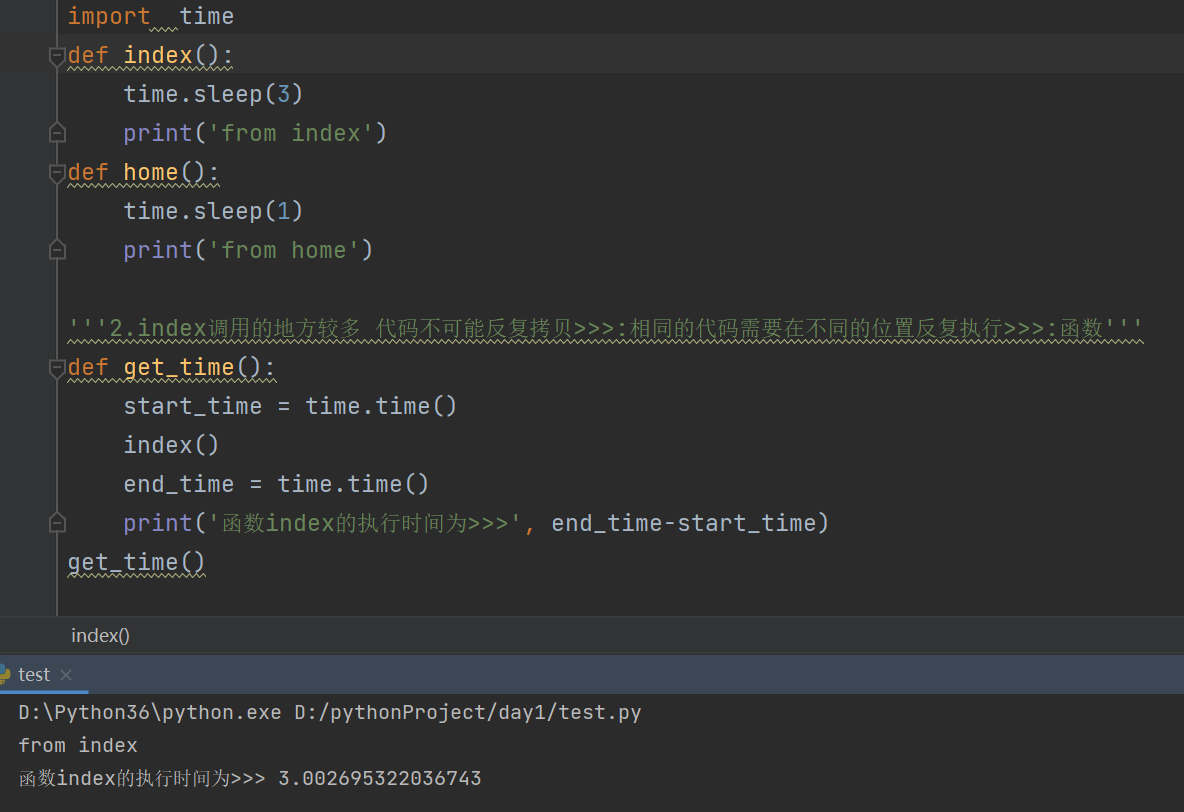
Task: Click the time.sleep(1) line
Action: (x=213, y=211)
